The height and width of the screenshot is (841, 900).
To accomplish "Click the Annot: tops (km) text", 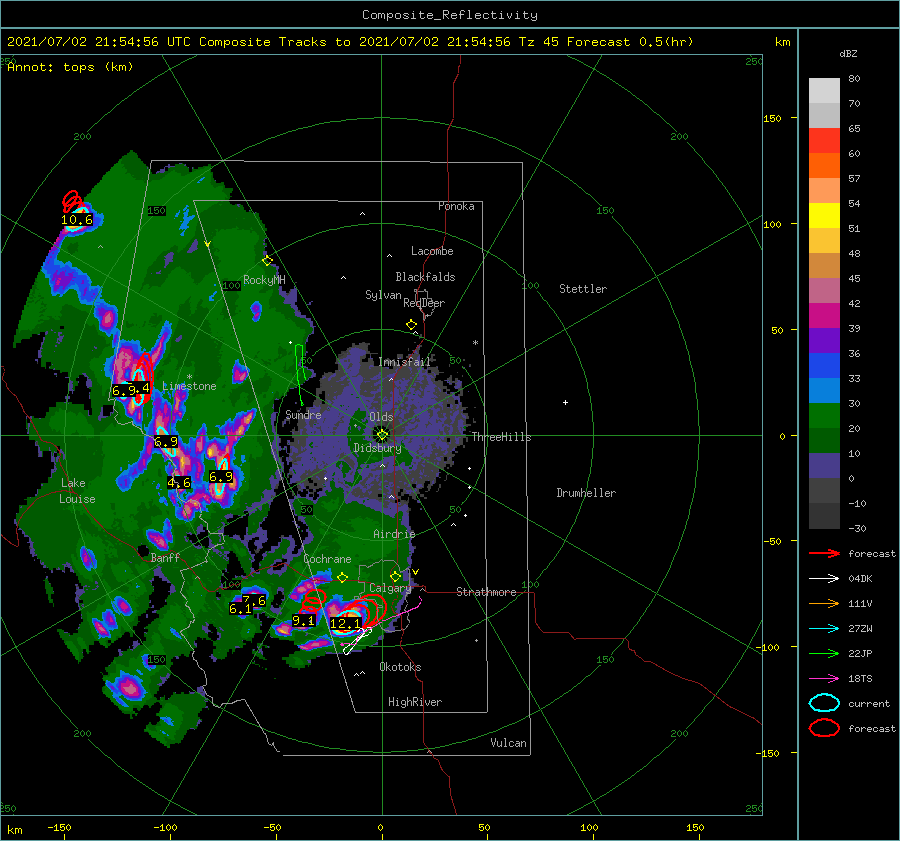I will coord(70,67).
